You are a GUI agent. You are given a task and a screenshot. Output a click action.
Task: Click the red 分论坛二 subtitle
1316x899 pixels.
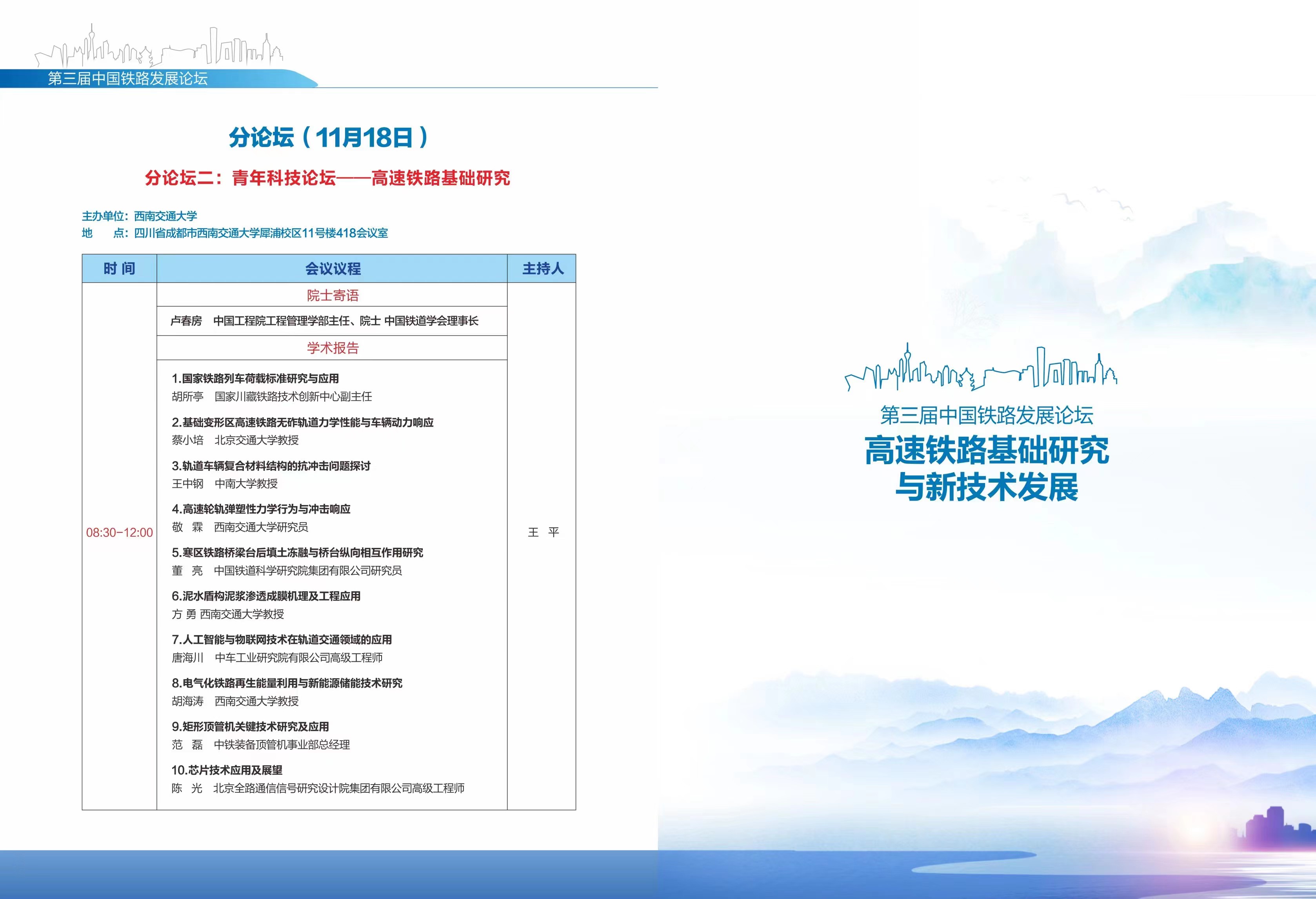click(x=327, y=178)
